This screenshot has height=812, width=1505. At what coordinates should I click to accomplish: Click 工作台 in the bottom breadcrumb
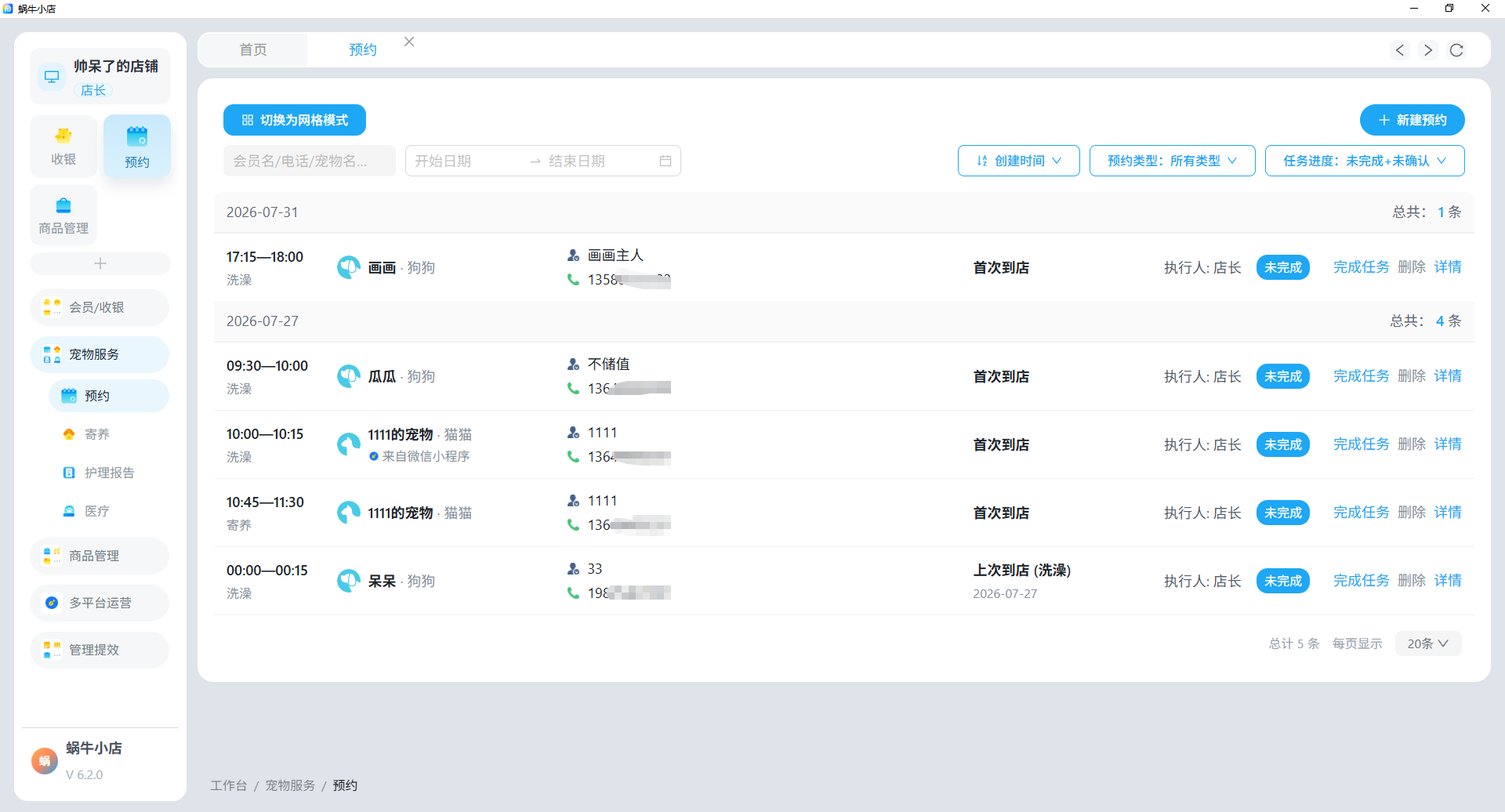pos(229,785)
